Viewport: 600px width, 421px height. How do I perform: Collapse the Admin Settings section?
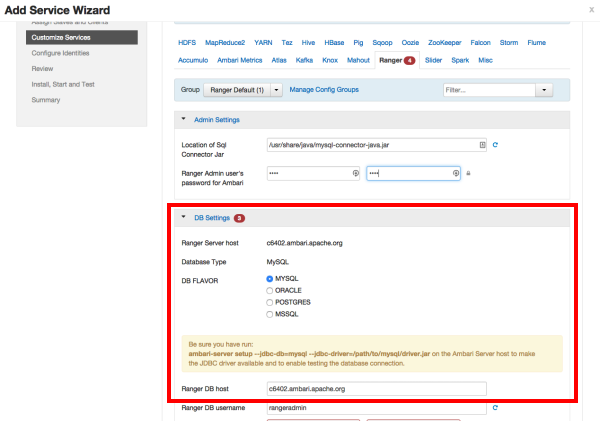tap(184, 120)
